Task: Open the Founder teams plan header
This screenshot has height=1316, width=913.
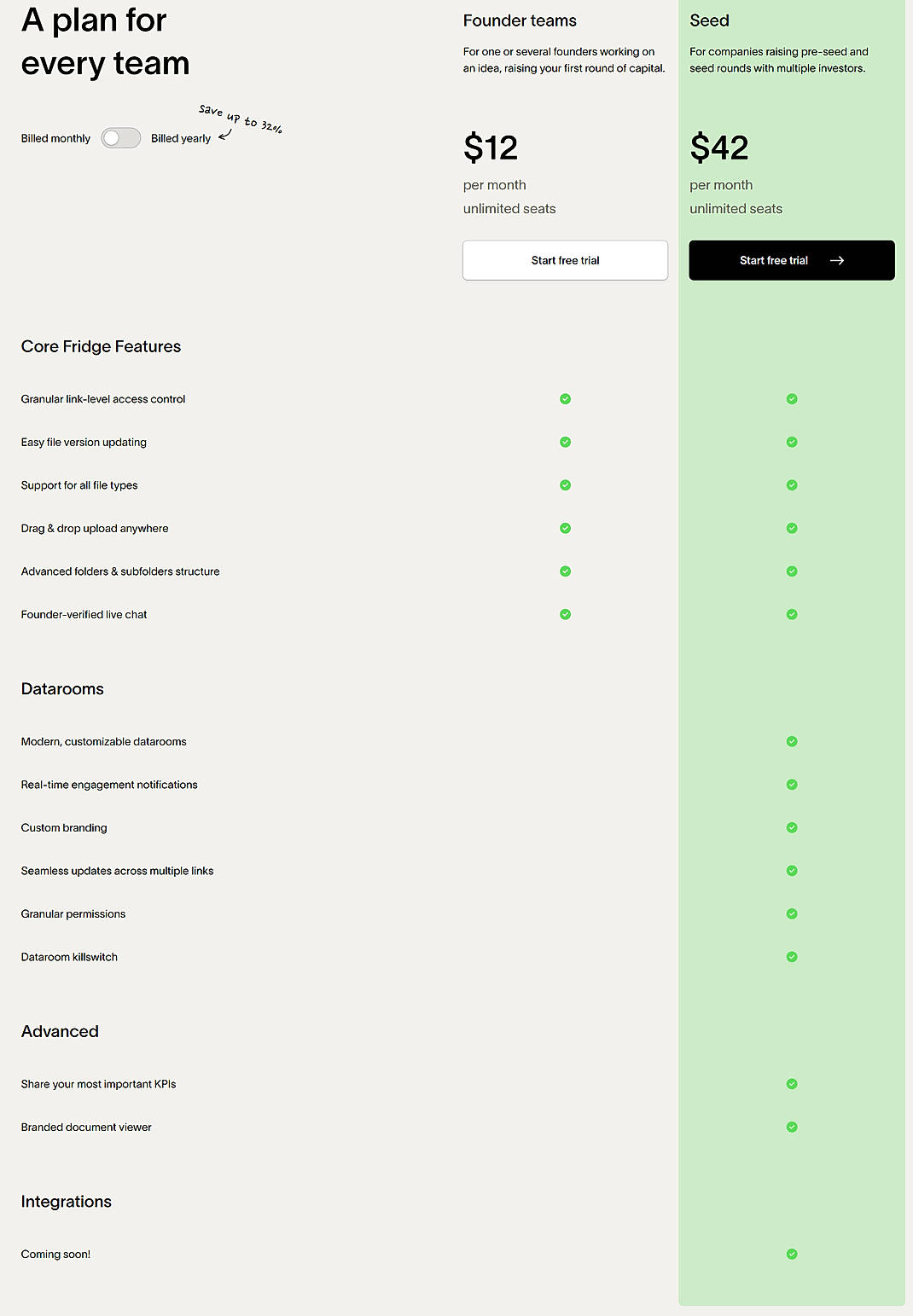Action: [519, 20]
